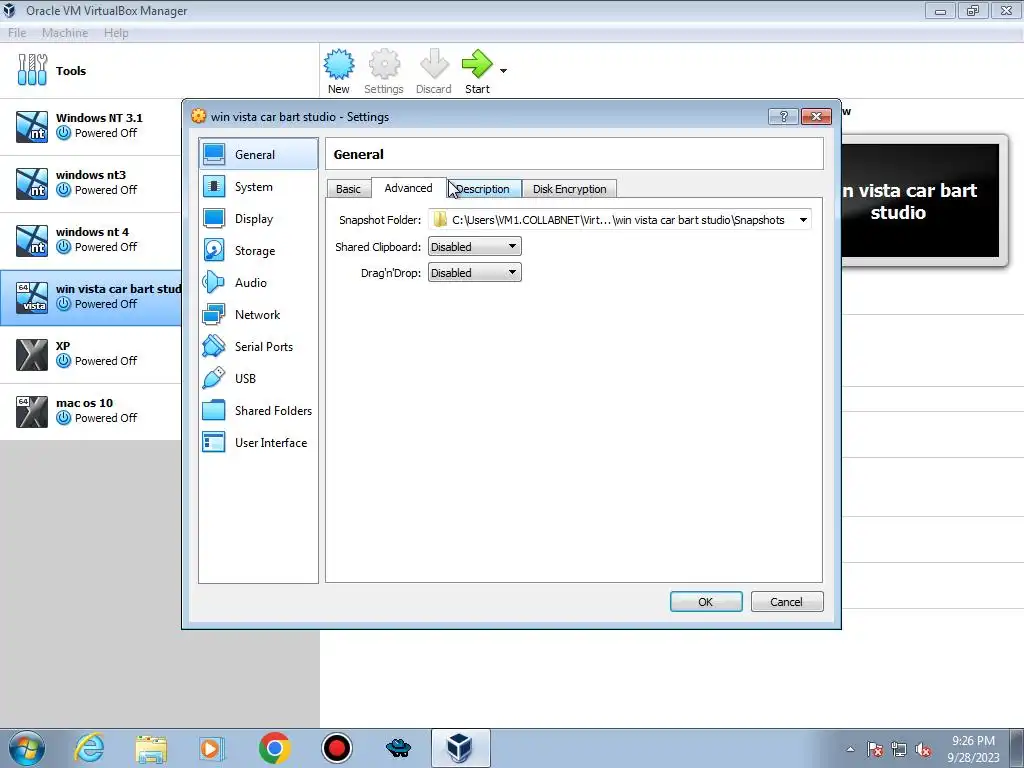Viewport: 1024px width, 768px height.
Task: Click the network tray icon
Action: [899, 750]
